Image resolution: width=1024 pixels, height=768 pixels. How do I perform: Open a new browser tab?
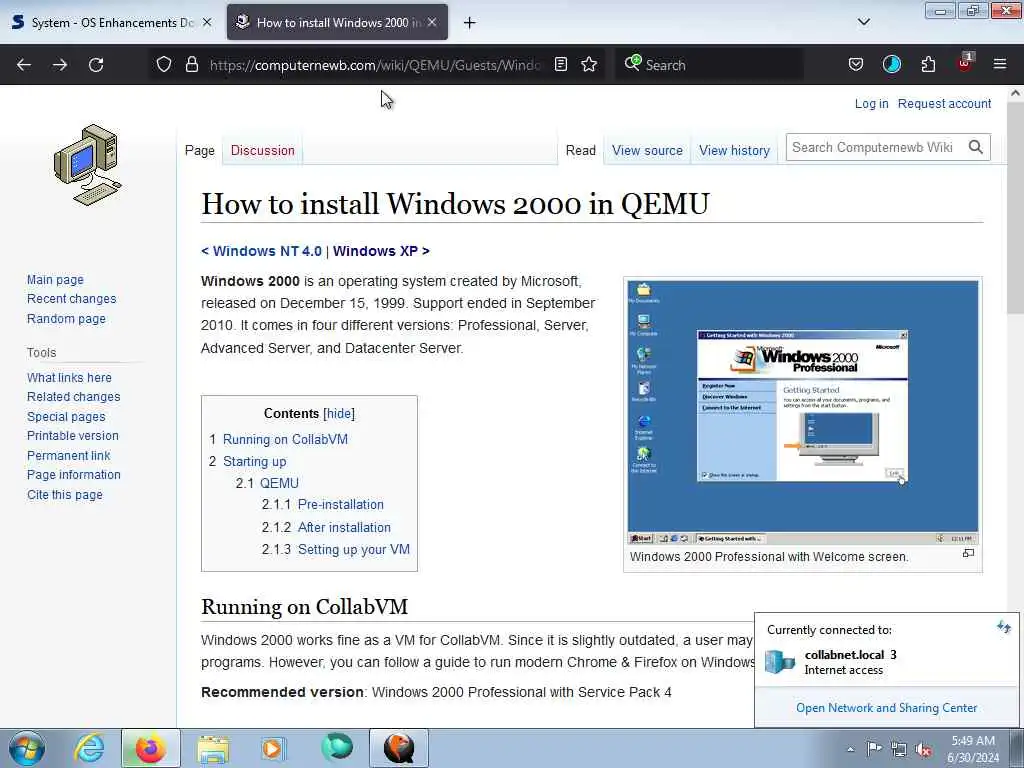469,23
